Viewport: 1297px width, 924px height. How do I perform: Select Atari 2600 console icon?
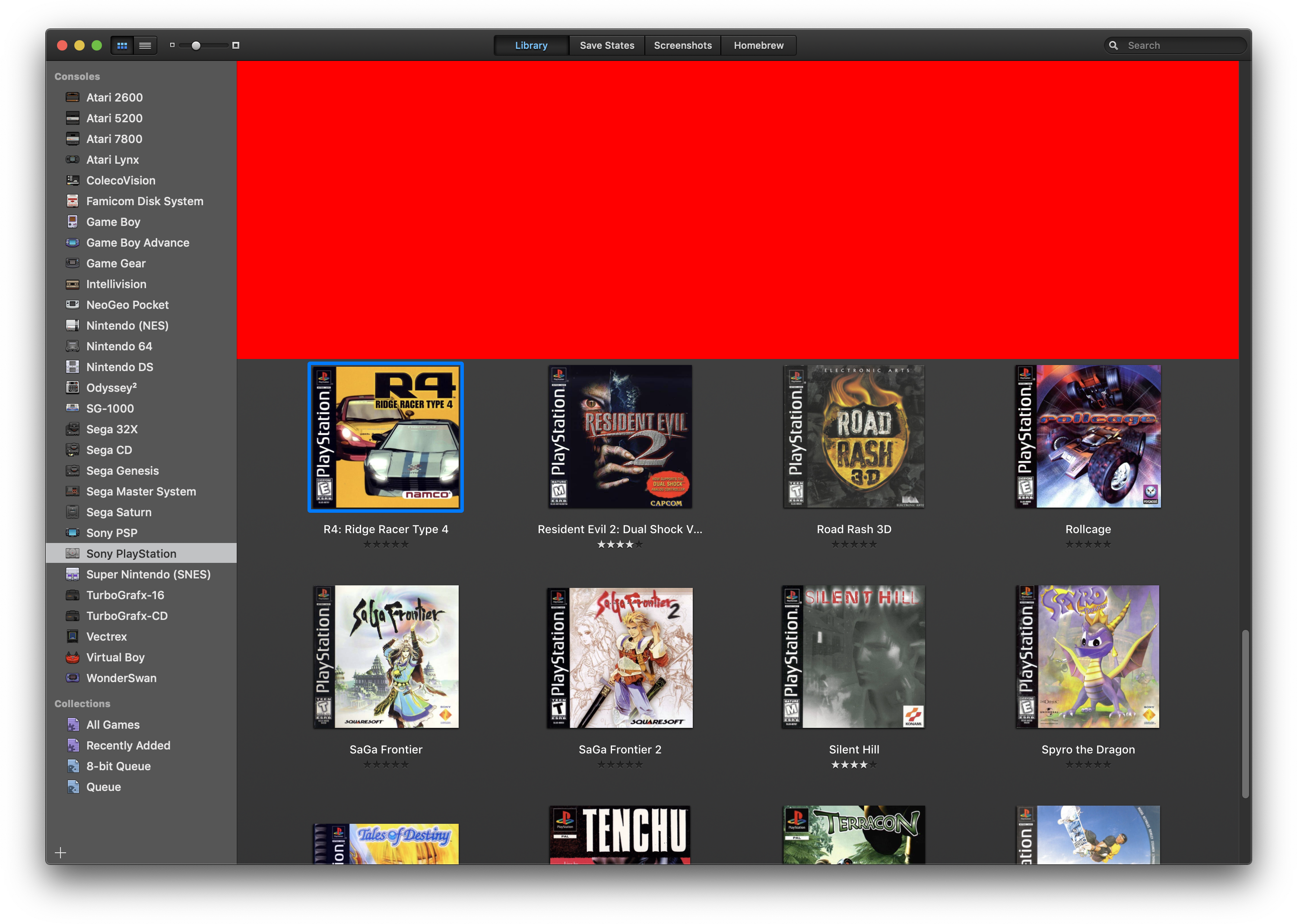point(73,97)
